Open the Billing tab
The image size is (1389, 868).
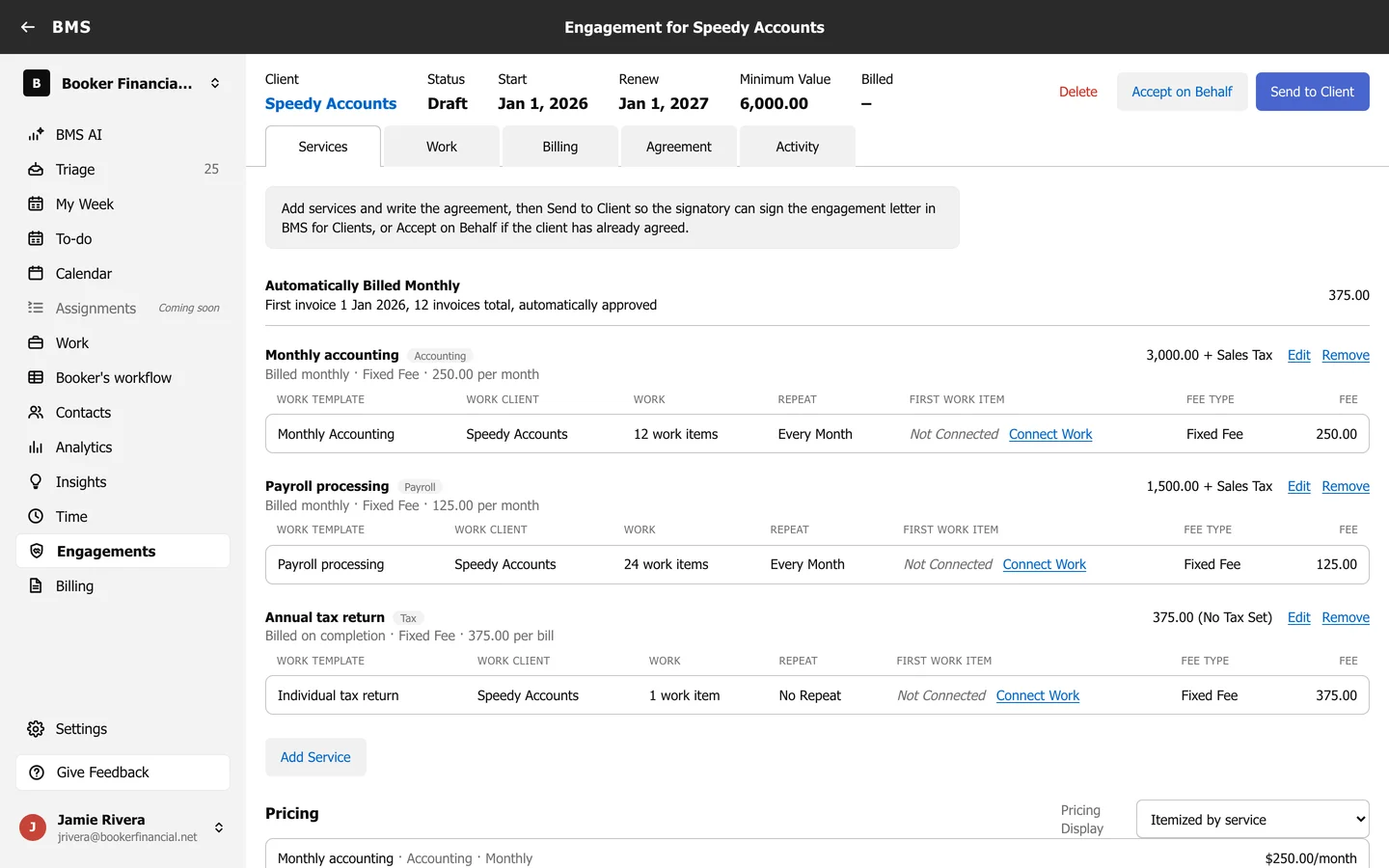point(560,147)
